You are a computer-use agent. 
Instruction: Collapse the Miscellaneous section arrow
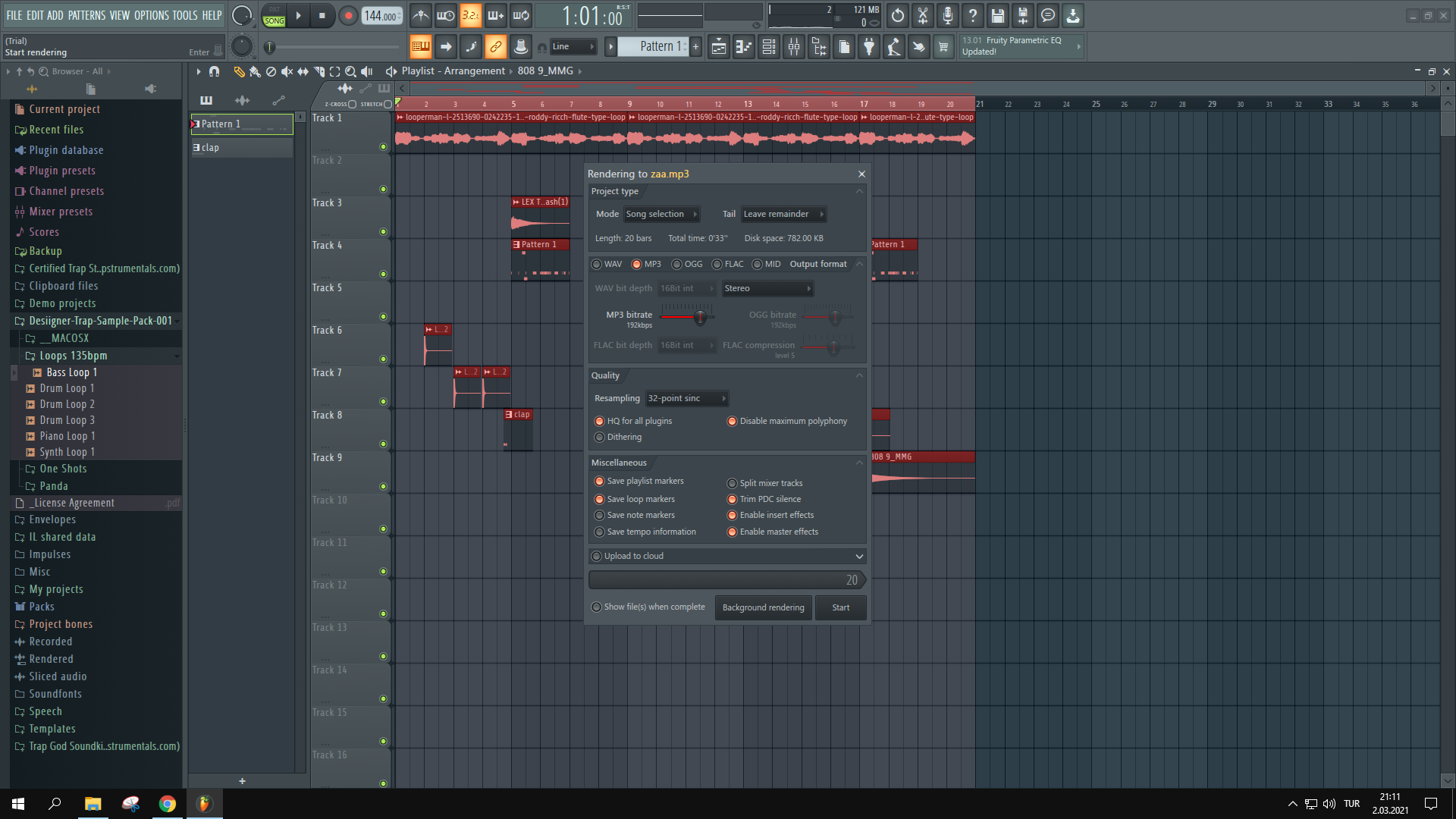pyautogui.click(x=859, y=463)
